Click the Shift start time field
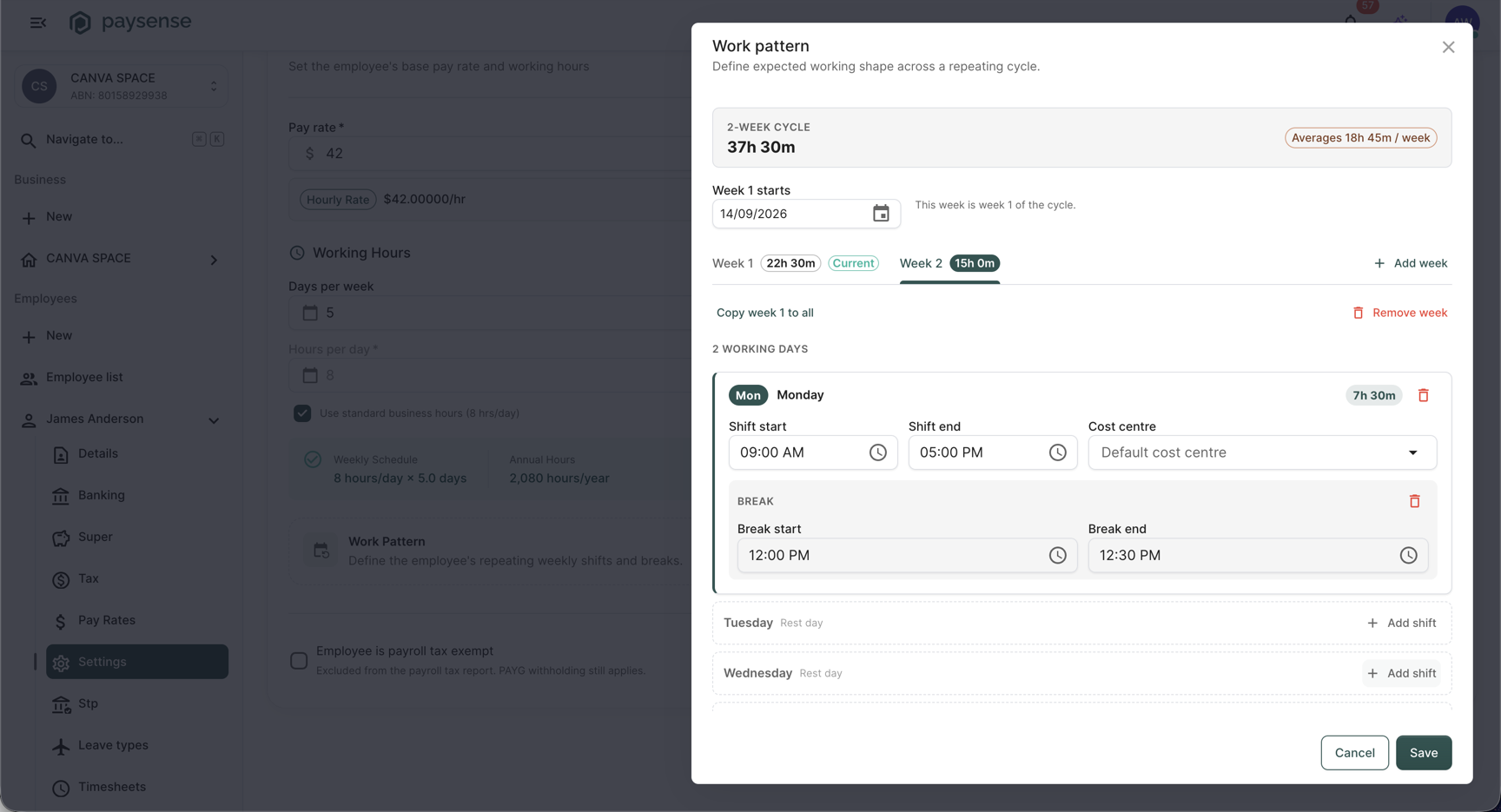Image resolution: width=1501 pixels, height=812 pixels. (813, 452)
